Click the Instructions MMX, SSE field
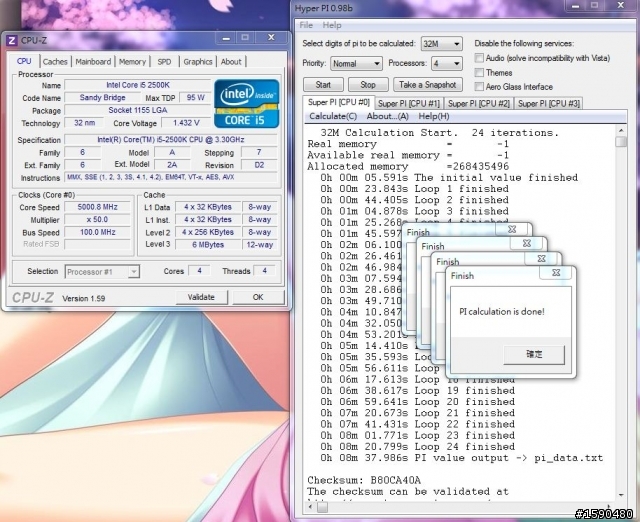Image resolution: width=640 pixels, height=522 pixels. (171, 177)
